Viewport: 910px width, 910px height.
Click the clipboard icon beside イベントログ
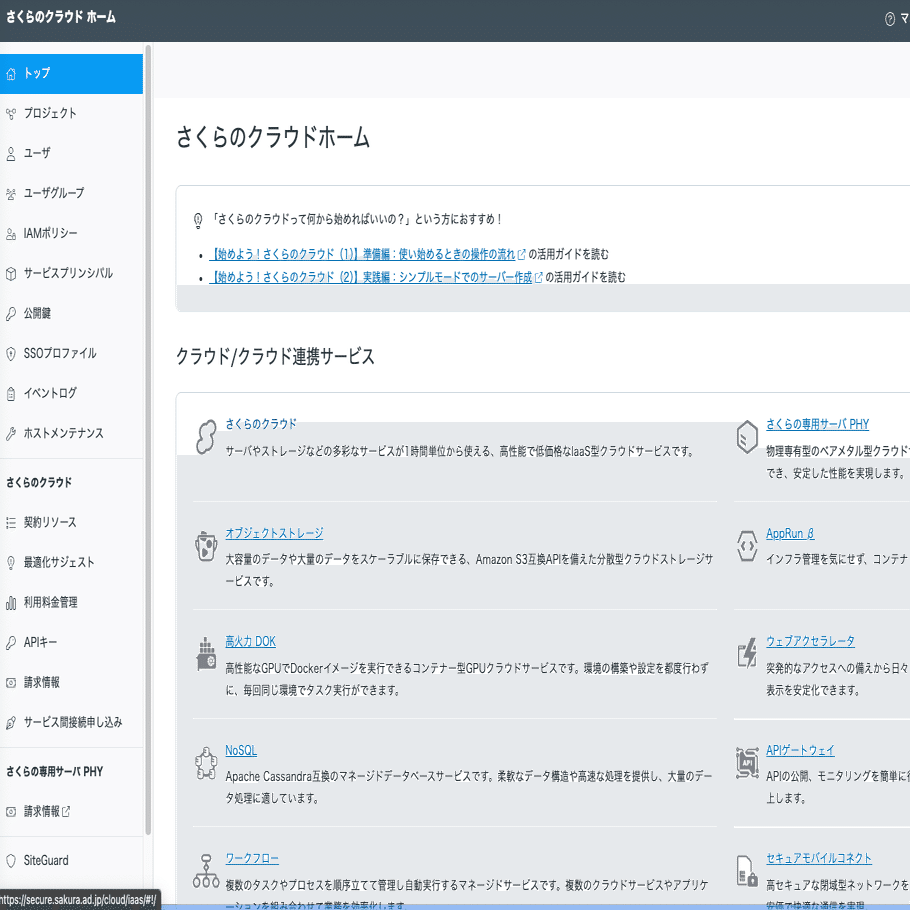pyautogui.click(x=10, y=394)
